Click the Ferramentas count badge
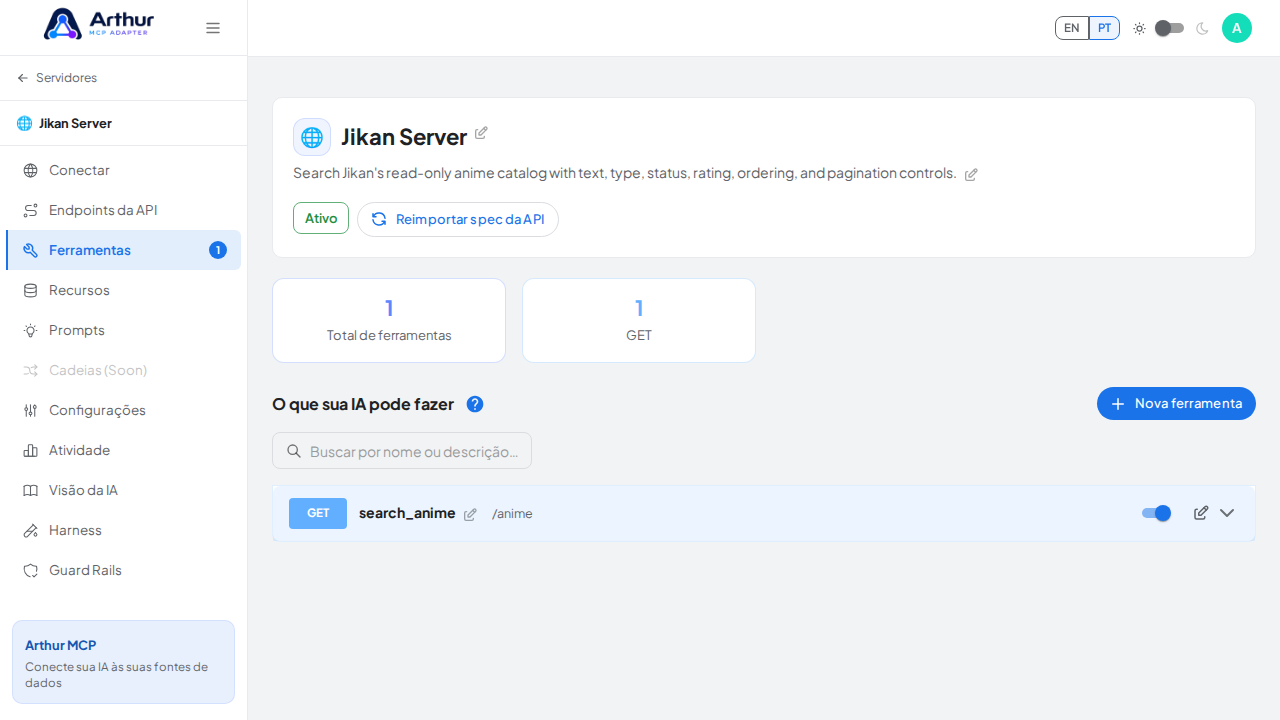Screen dimensions: 1280x720 (218, 250)
